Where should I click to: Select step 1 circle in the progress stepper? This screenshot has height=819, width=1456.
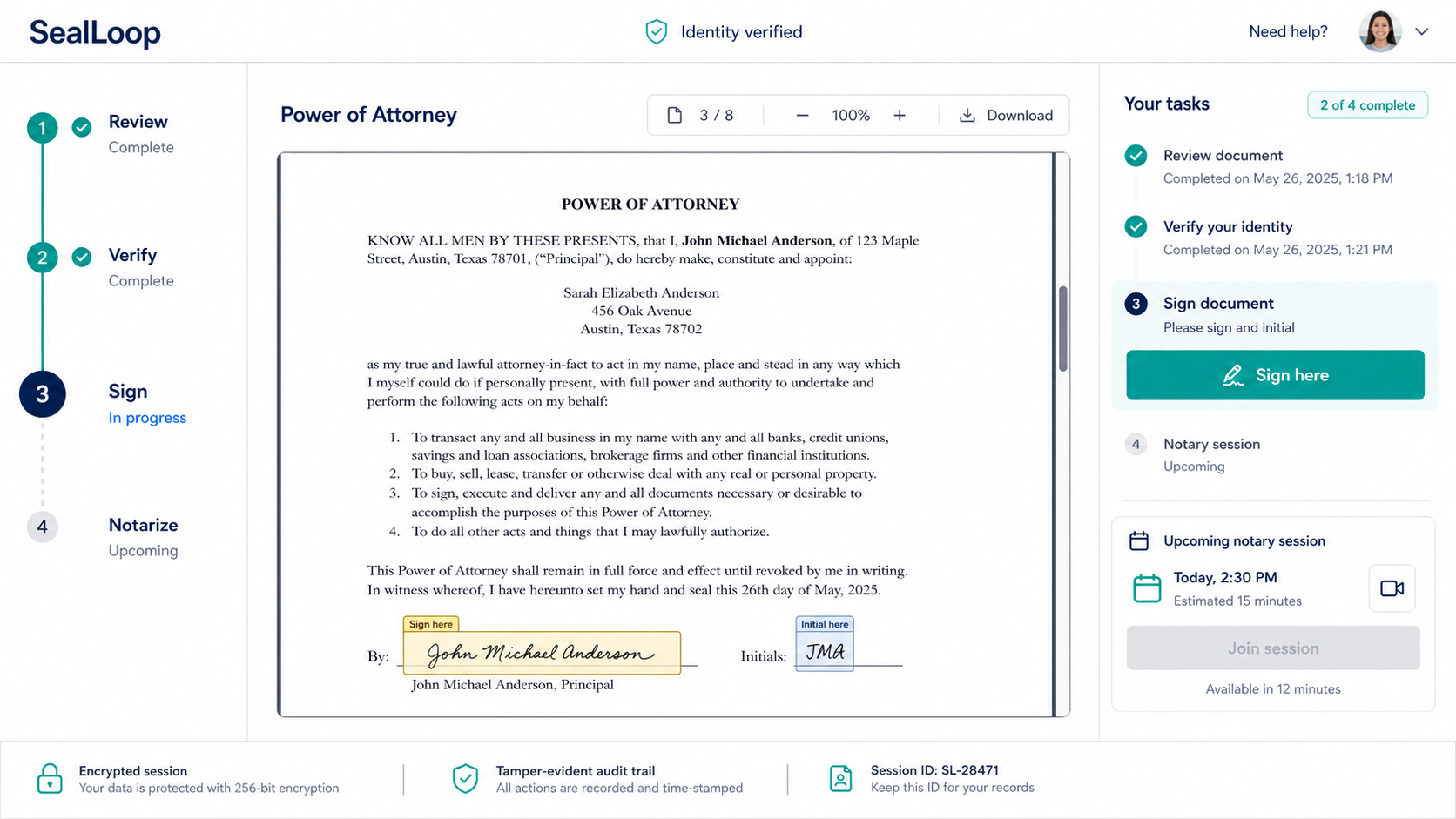tap(42, 128)
